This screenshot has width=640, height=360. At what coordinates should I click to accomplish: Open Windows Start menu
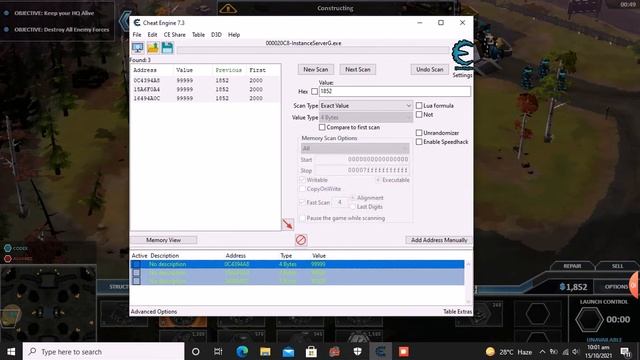(x=11, y=351)
